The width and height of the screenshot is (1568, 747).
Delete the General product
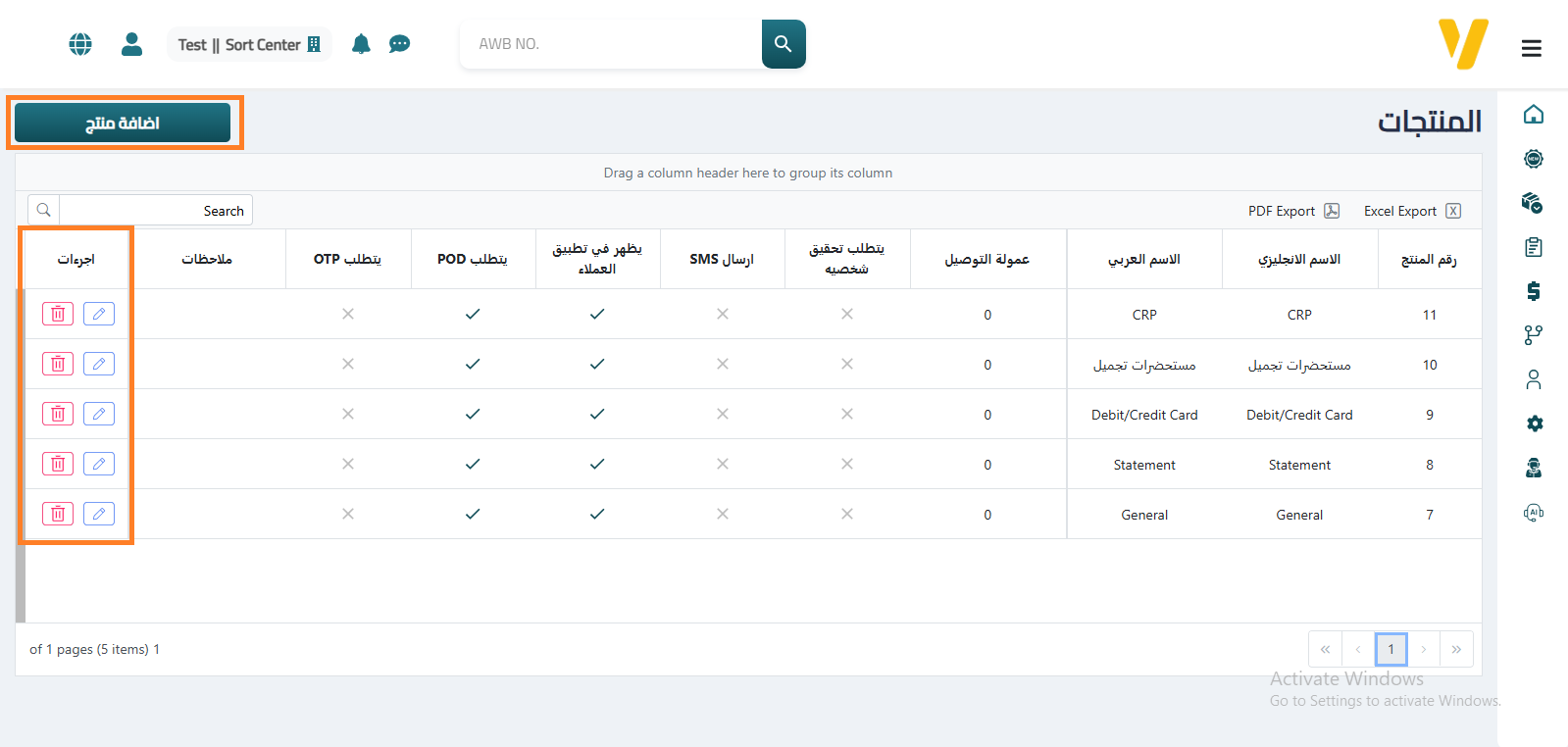click(x=58, y=514)
